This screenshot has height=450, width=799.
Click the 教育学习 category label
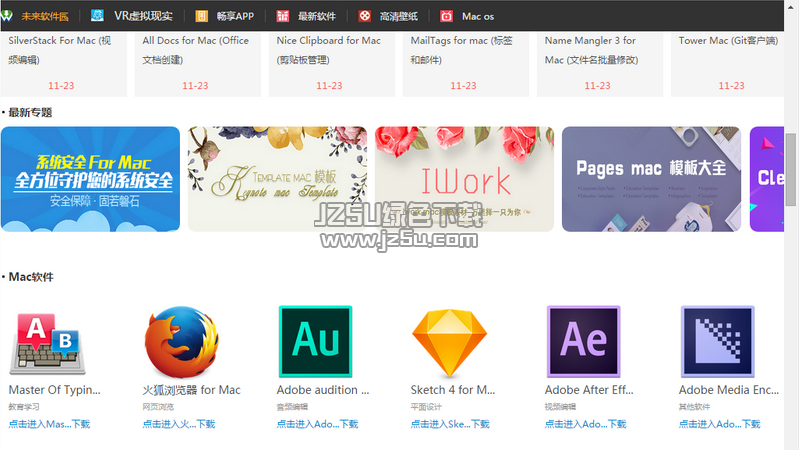(24, 407)
